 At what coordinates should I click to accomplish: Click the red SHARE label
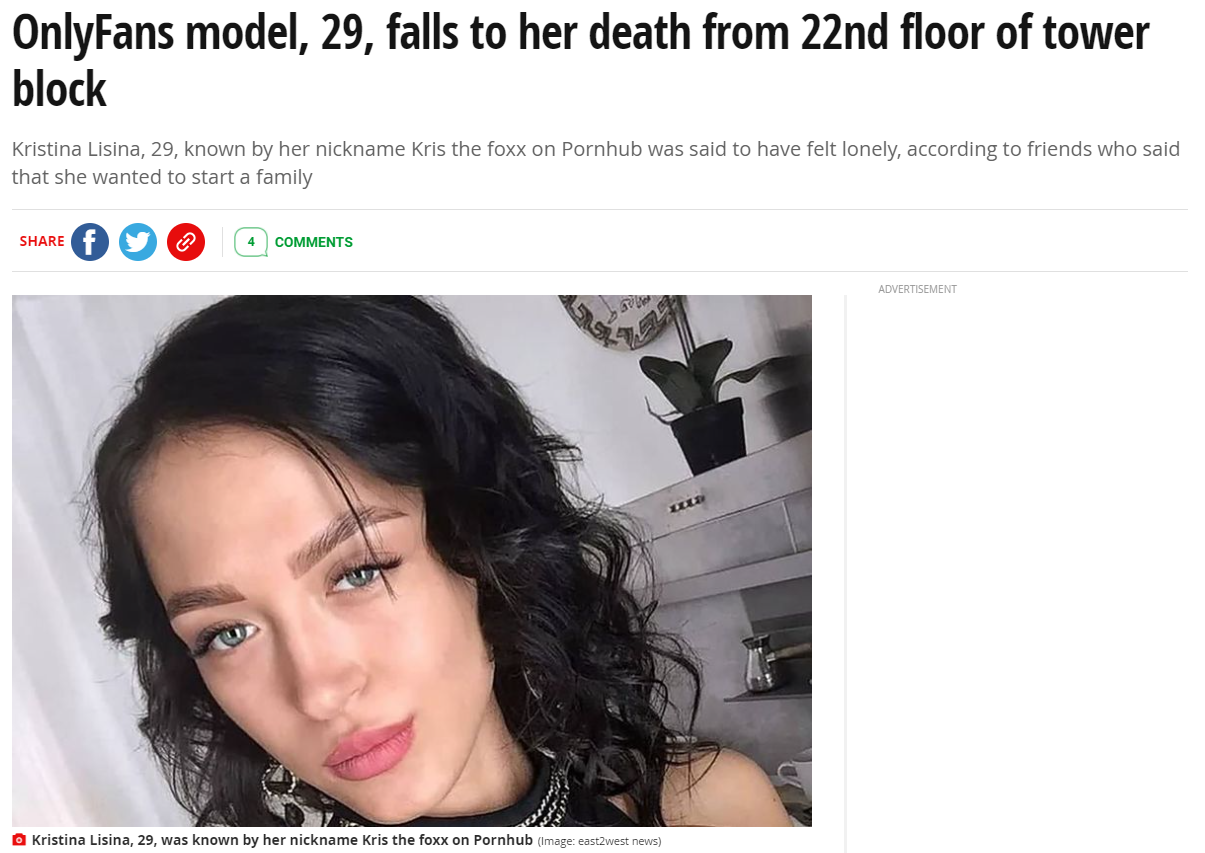click(42, 241)
